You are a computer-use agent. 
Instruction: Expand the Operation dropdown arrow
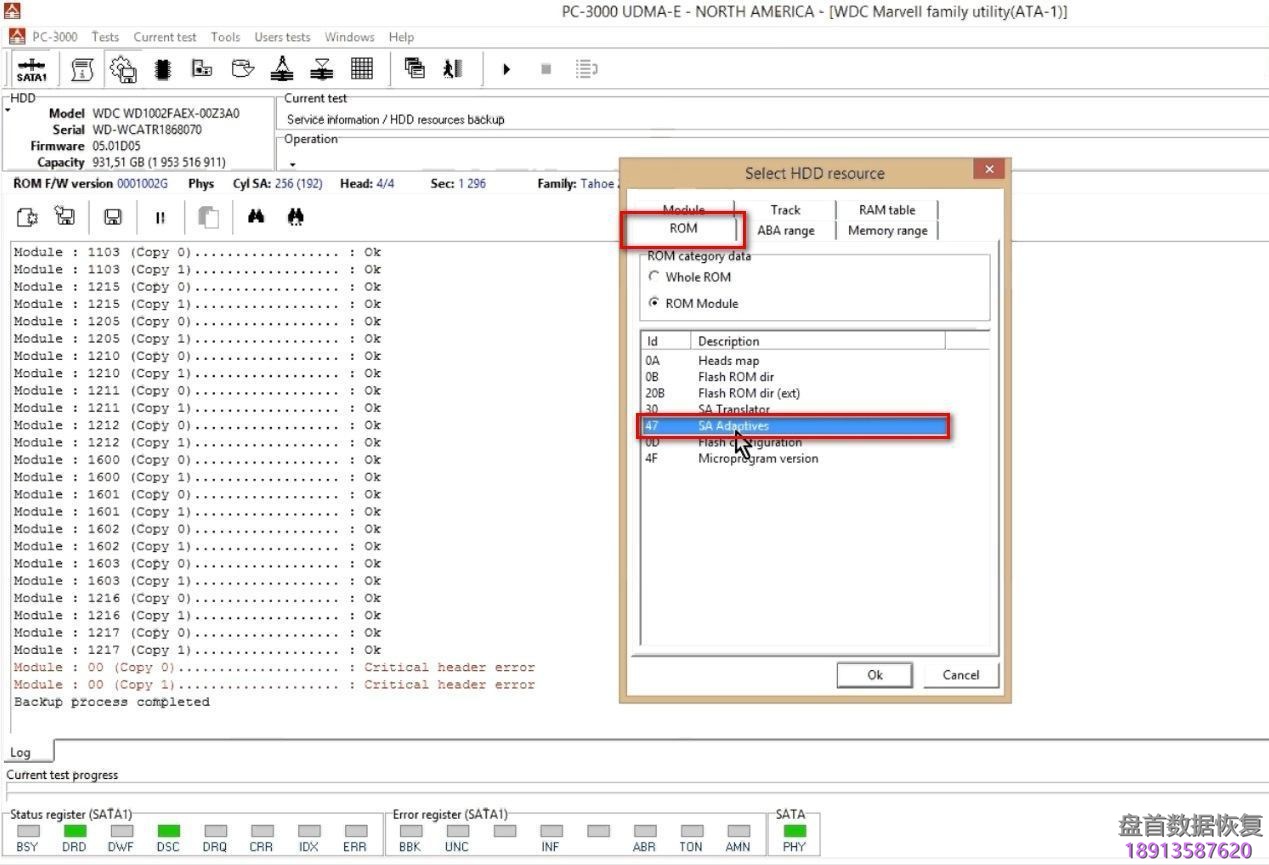point(293,164)
